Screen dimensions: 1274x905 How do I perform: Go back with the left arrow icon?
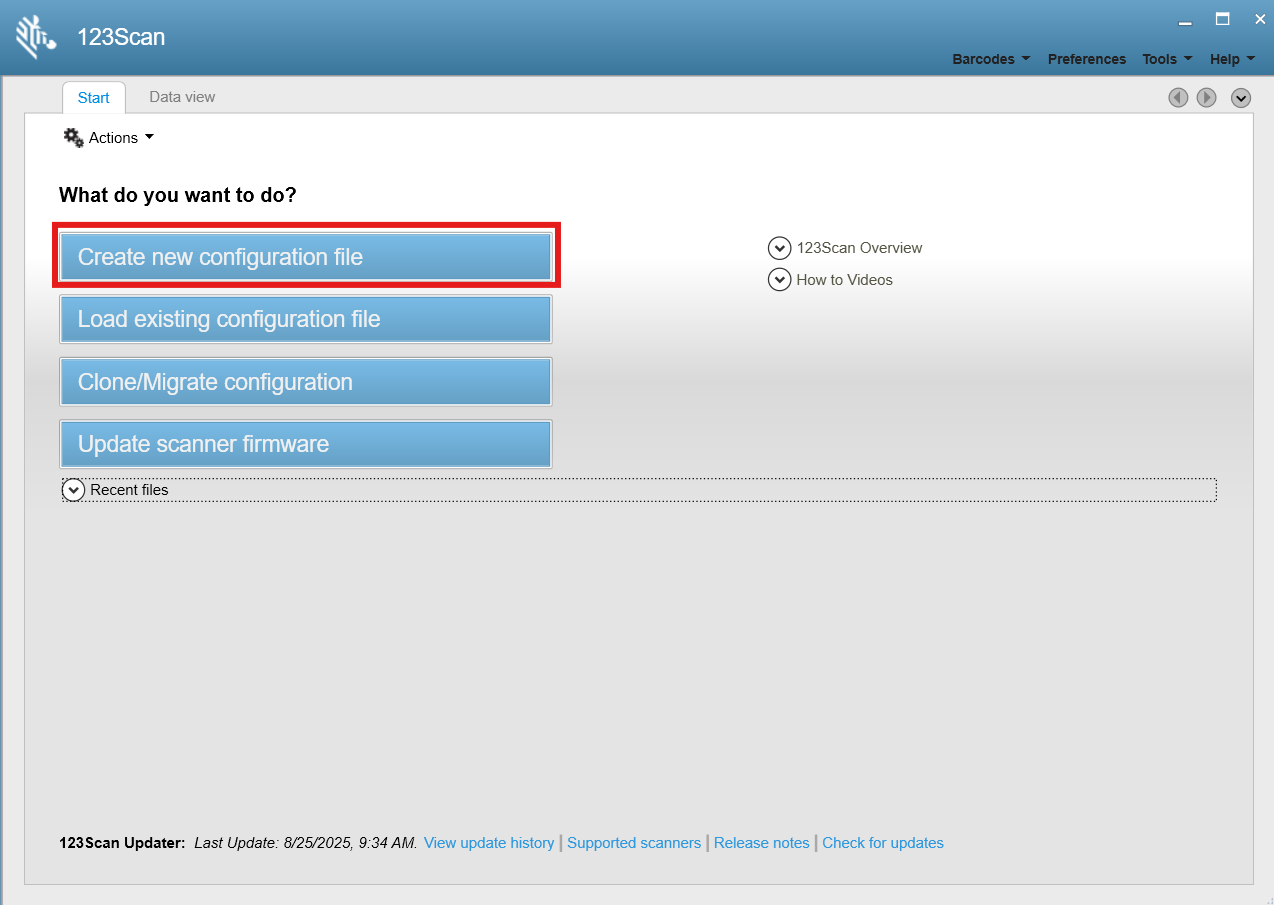(x=1179, y=97)
